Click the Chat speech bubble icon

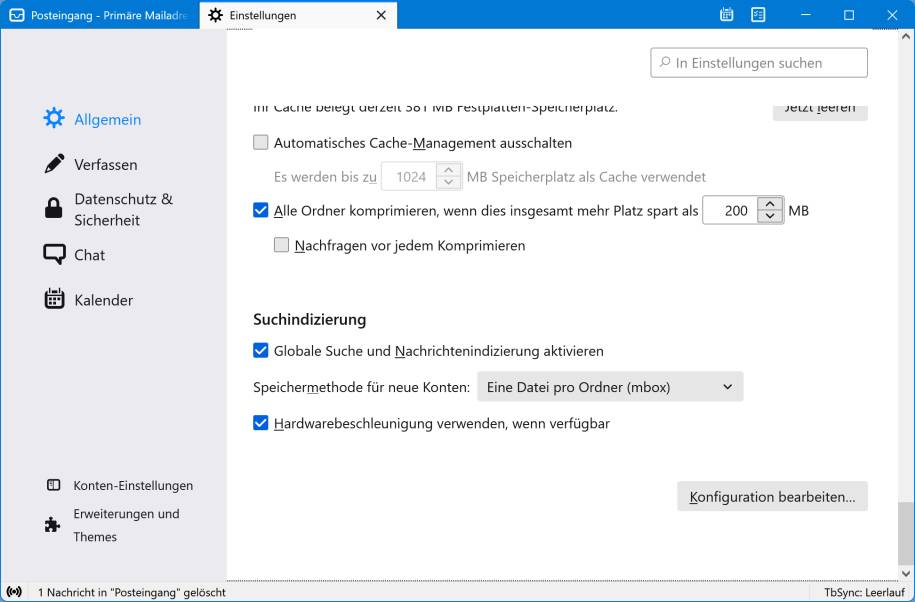[x=54, y=255]
